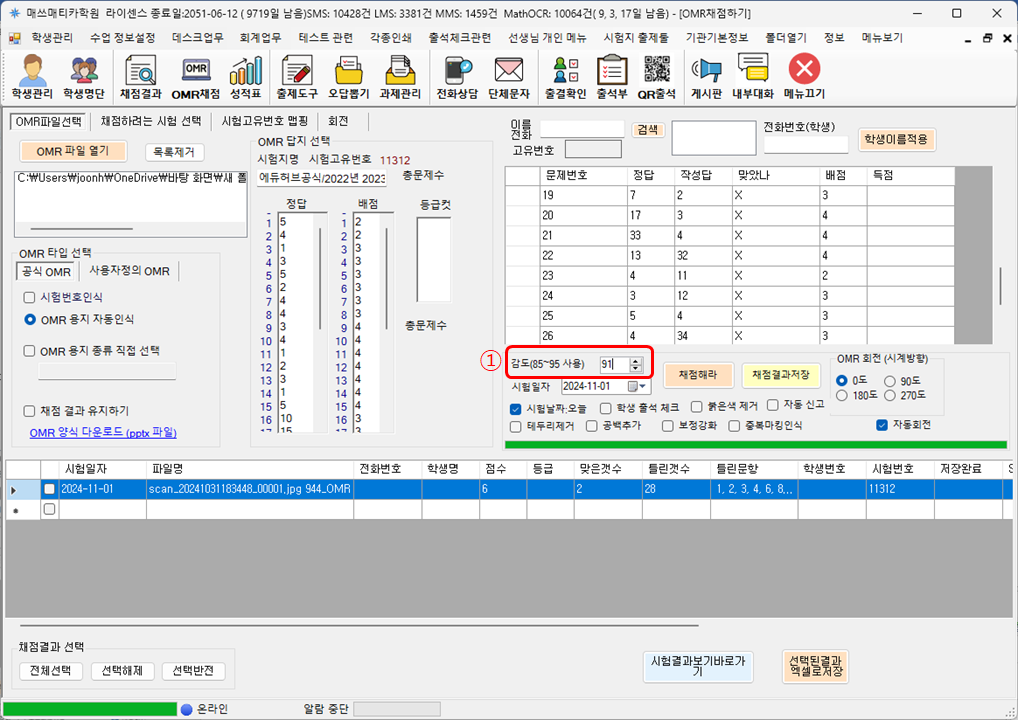Click the green grading progress bar
1018x720 pixels.
[x=756, y=445]
